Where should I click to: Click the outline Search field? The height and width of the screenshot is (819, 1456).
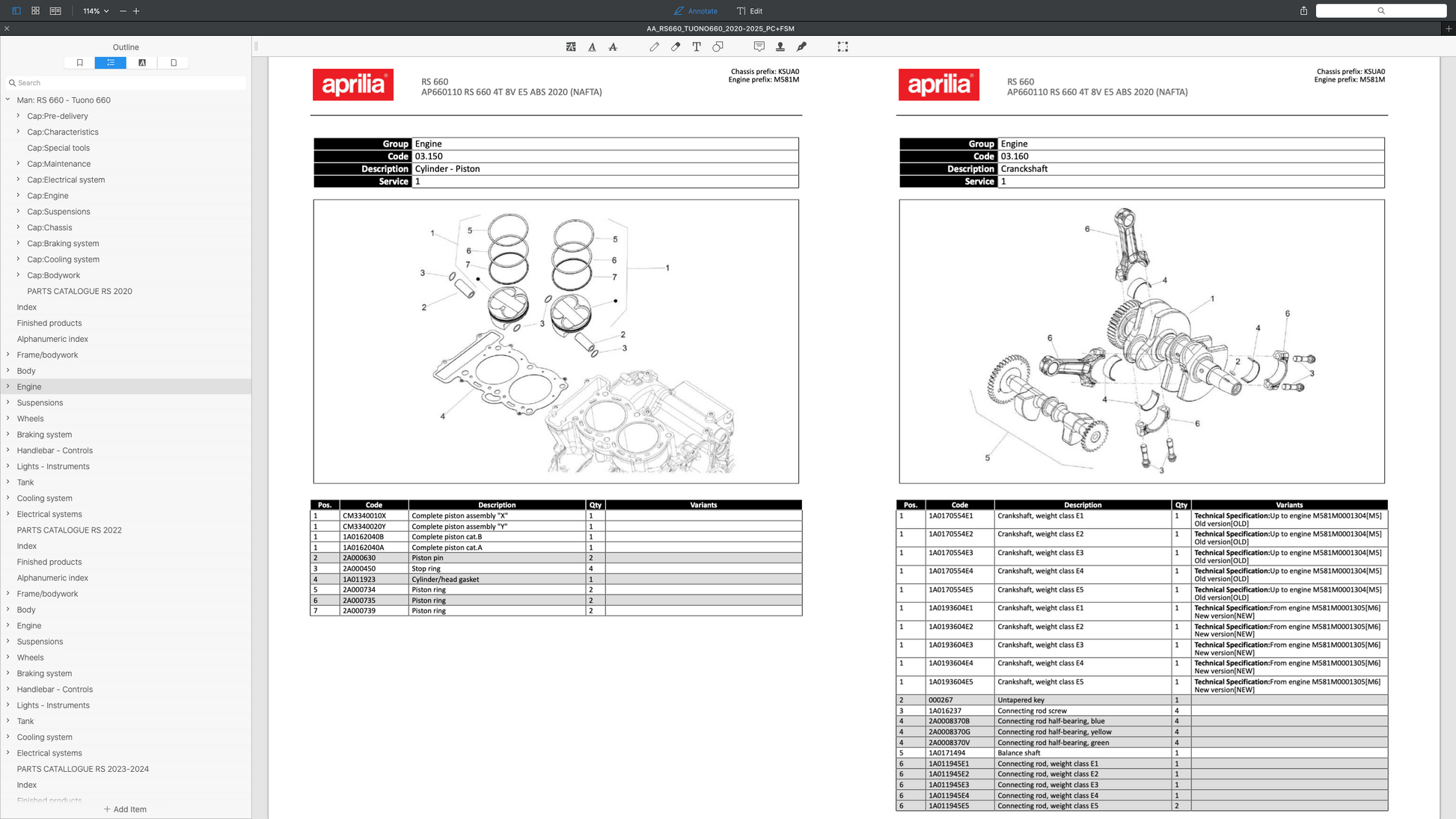click(x=127, y=83)
